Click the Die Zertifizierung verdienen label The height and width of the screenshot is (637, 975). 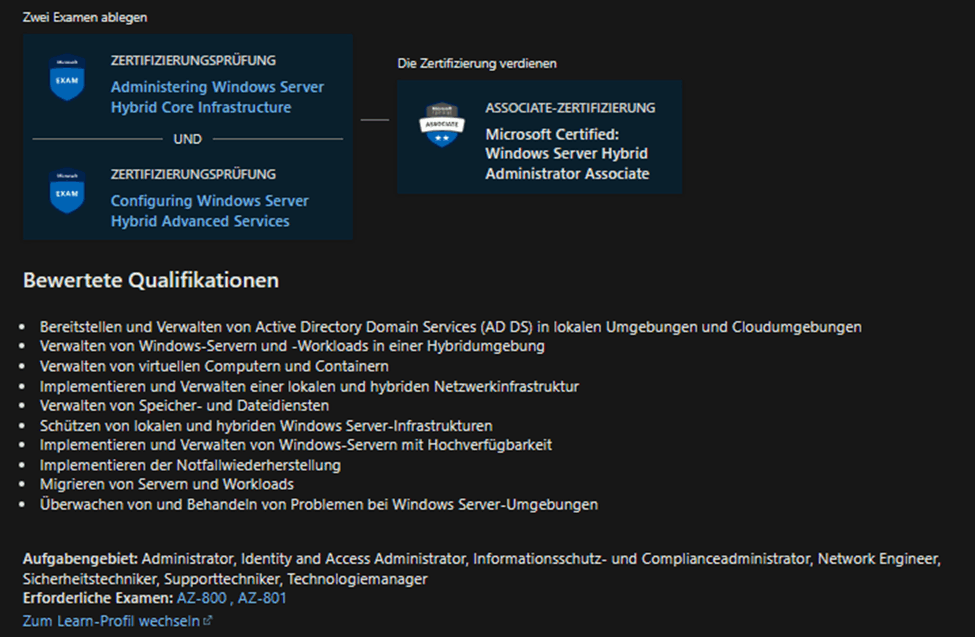pos(477,63)
